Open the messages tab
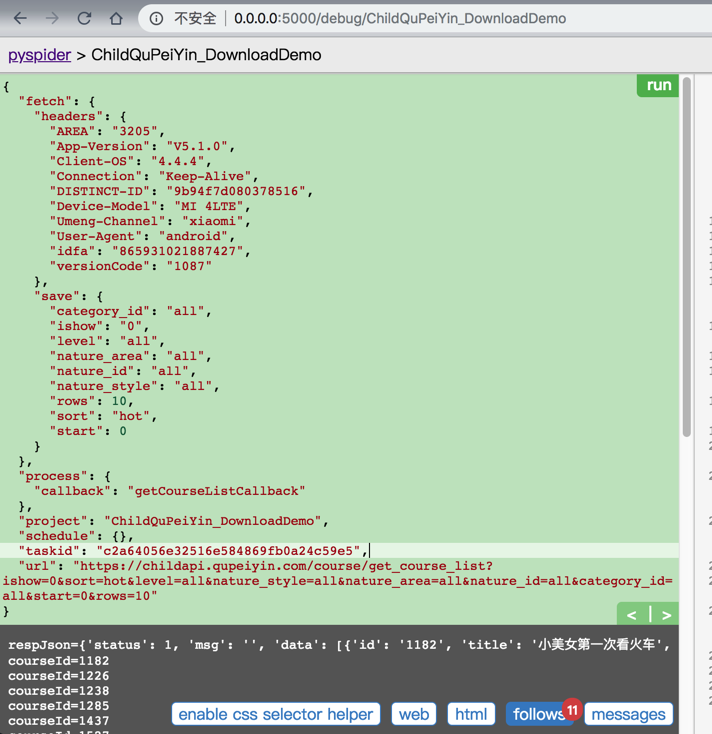 click(x=628, y=714)
